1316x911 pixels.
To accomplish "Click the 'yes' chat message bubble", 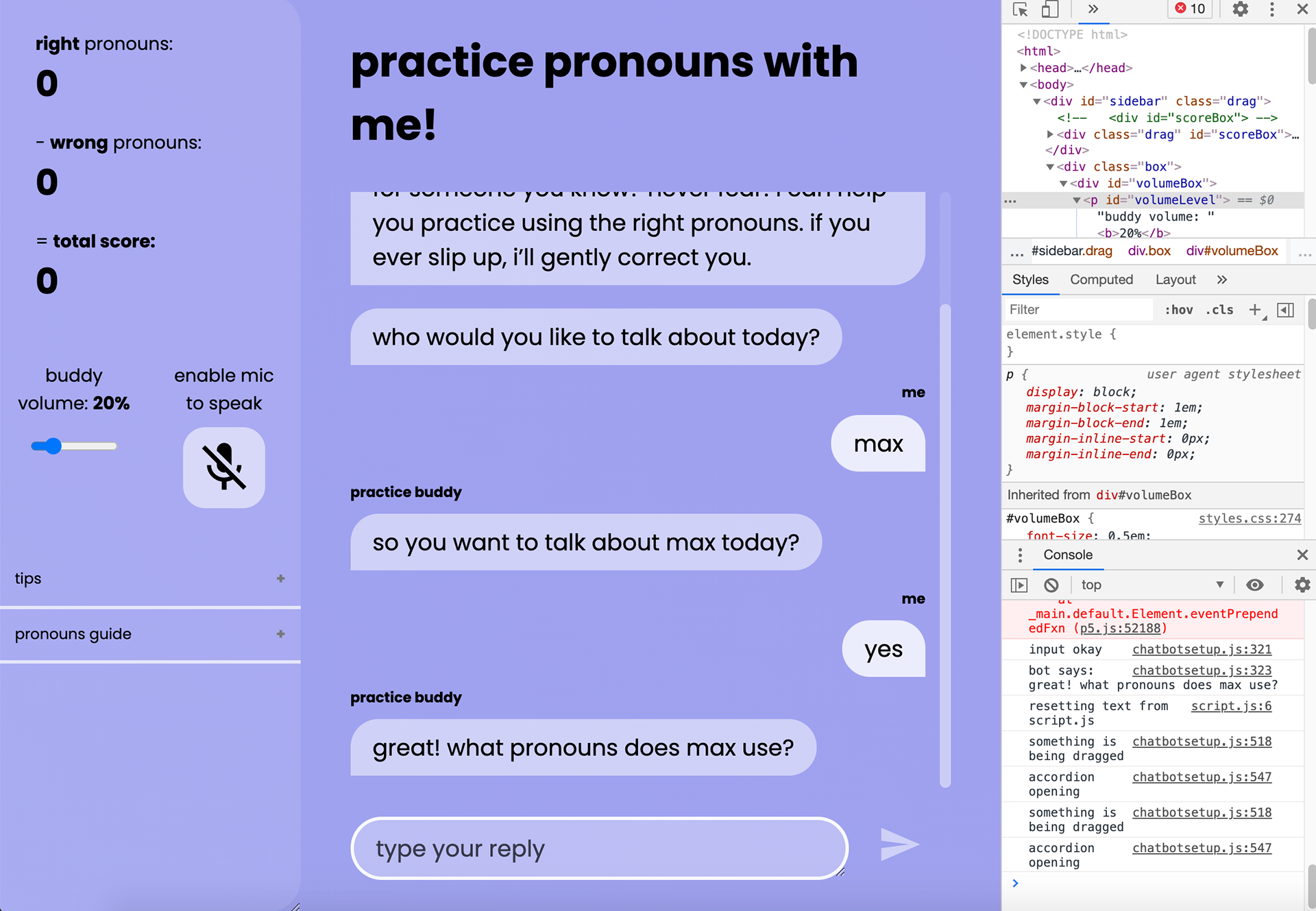I will point(884,648).
